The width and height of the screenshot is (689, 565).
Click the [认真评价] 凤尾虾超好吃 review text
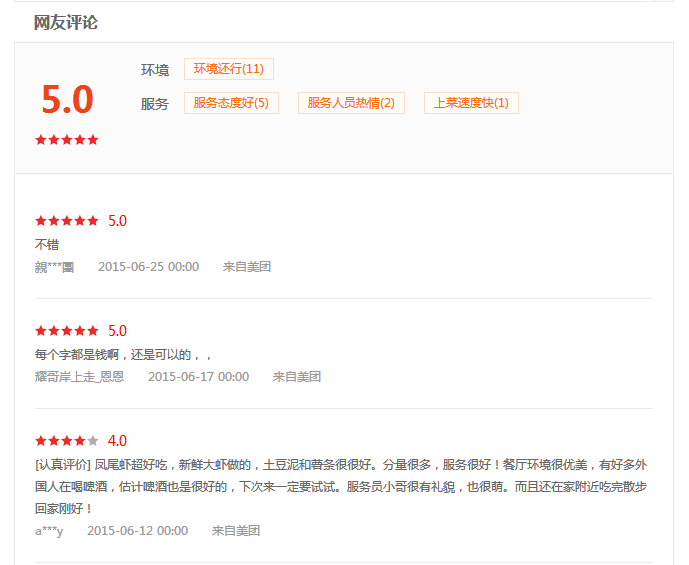[x=341, y=487]
